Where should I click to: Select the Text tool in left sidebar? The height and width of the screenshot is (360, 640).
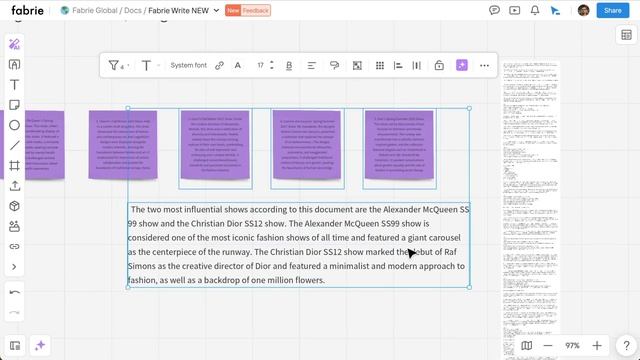tap(14, 85)
